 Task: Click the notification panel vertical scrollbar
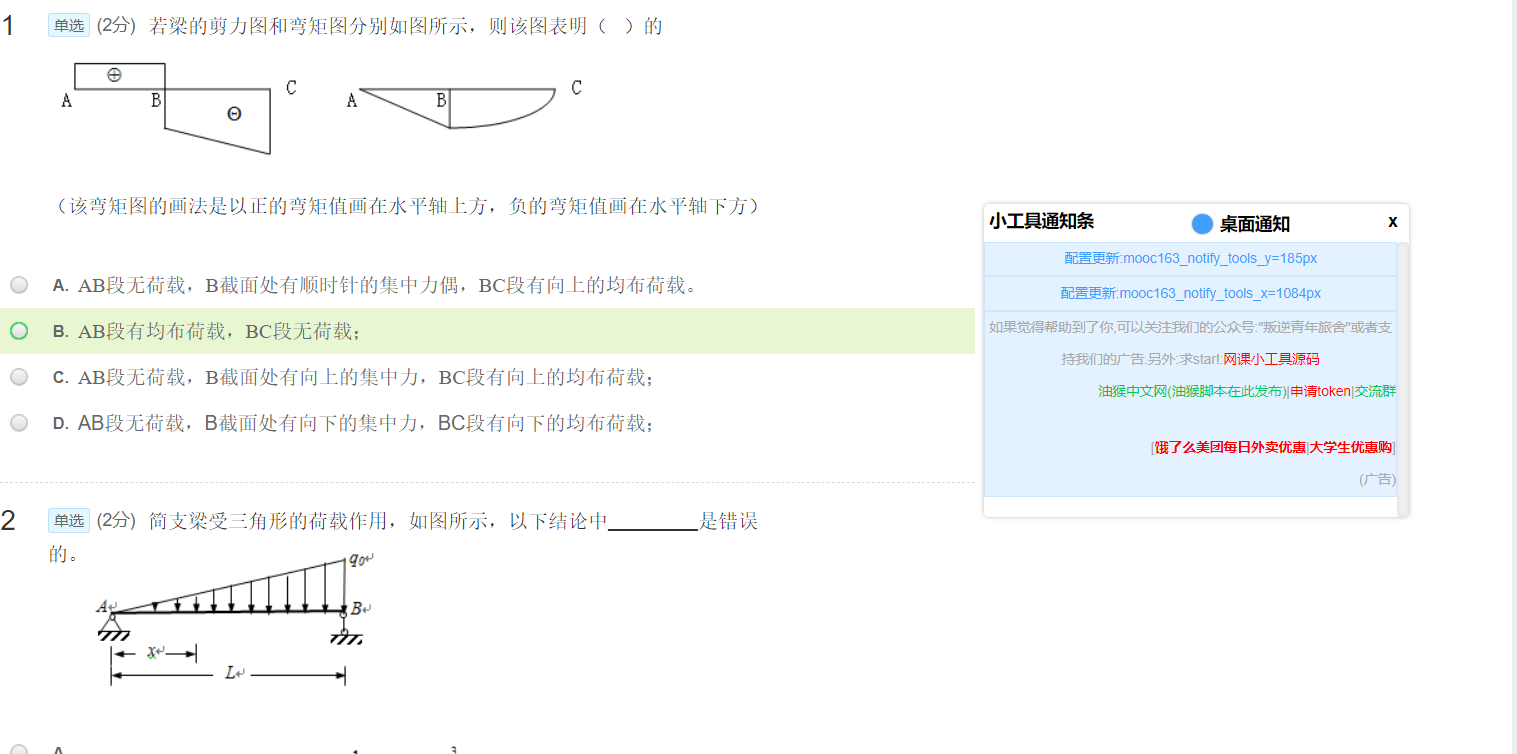1403,379
